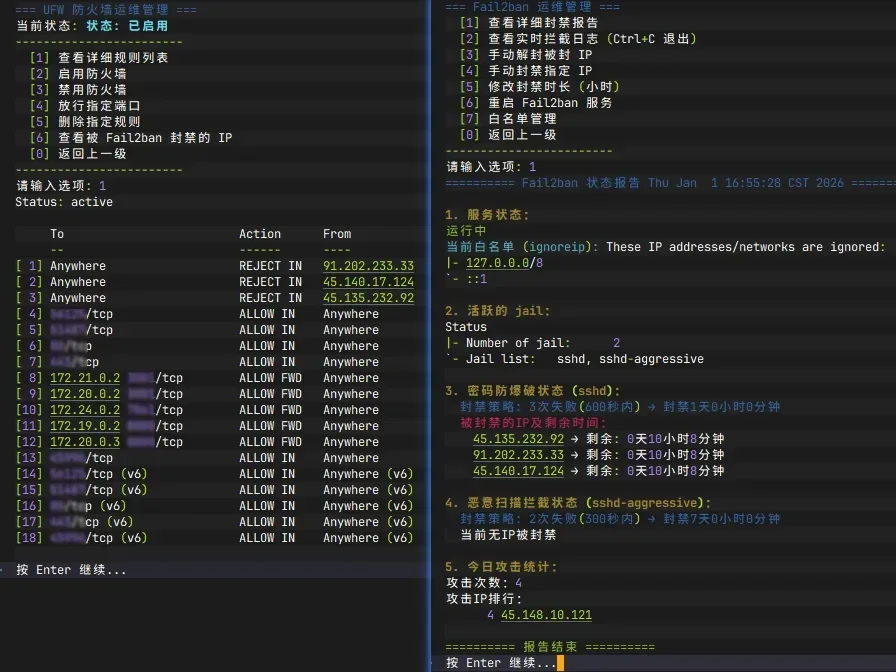Select UFW menu option 启用防火墙

(92, 74)
